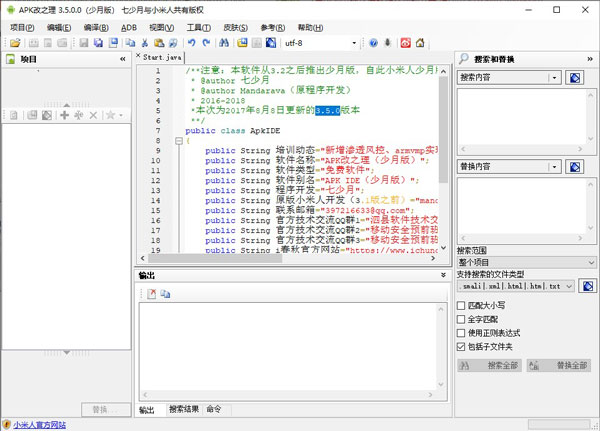Open the 小米人官方网站 link
This screenshot has width=600, height=431.
[39, 424]
